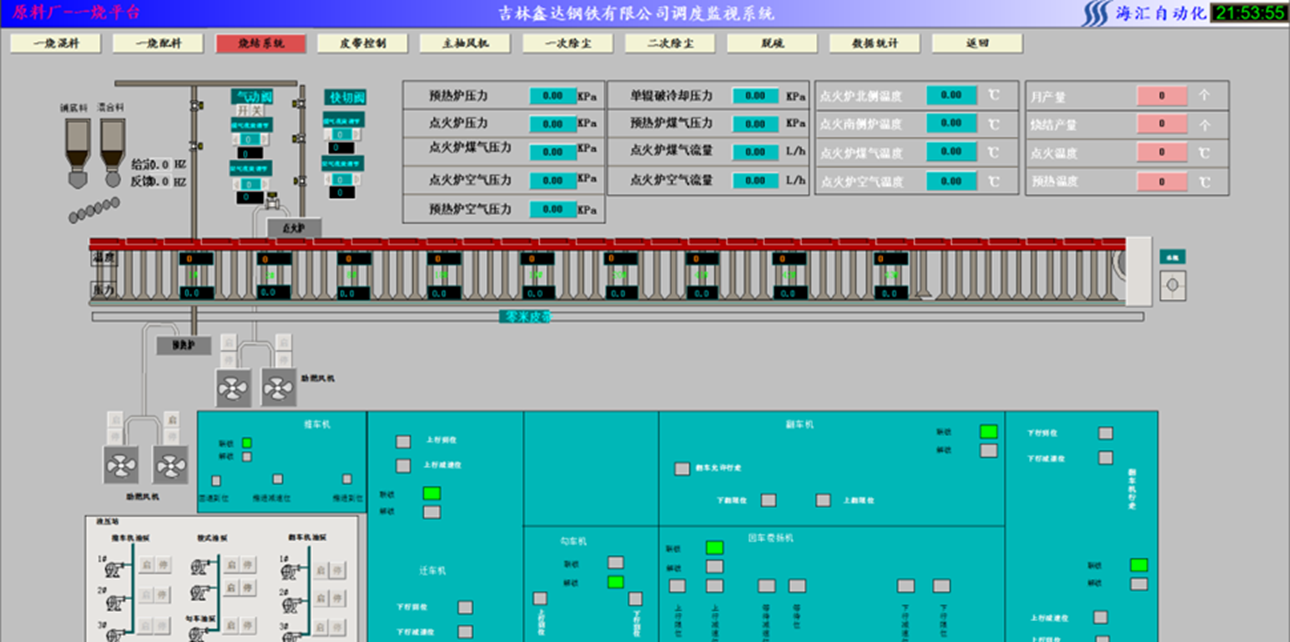Click the leftmost fan icon above 助燃风机 label

coord(122,465)
